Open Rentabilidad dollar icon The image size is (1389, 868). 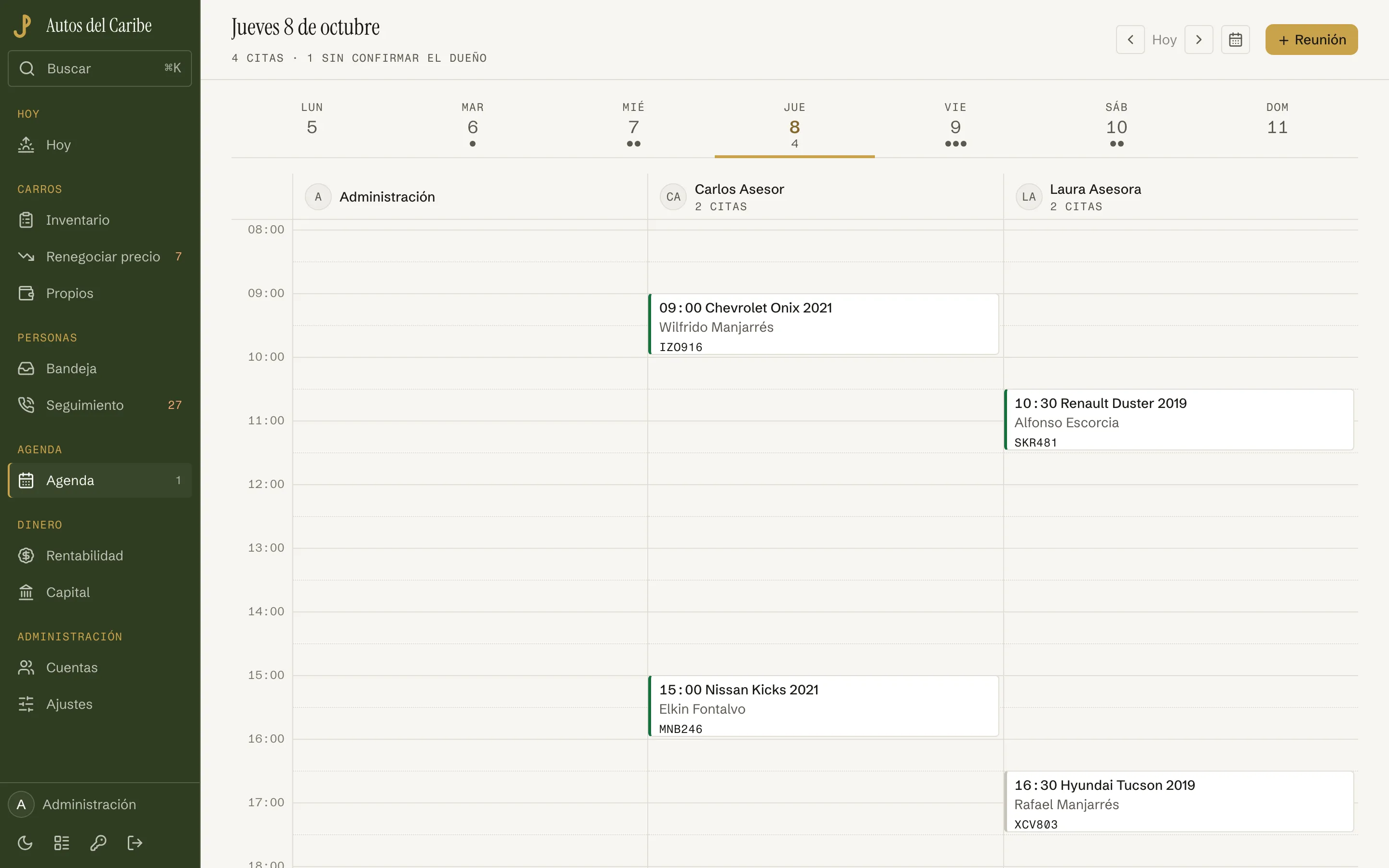26,556
